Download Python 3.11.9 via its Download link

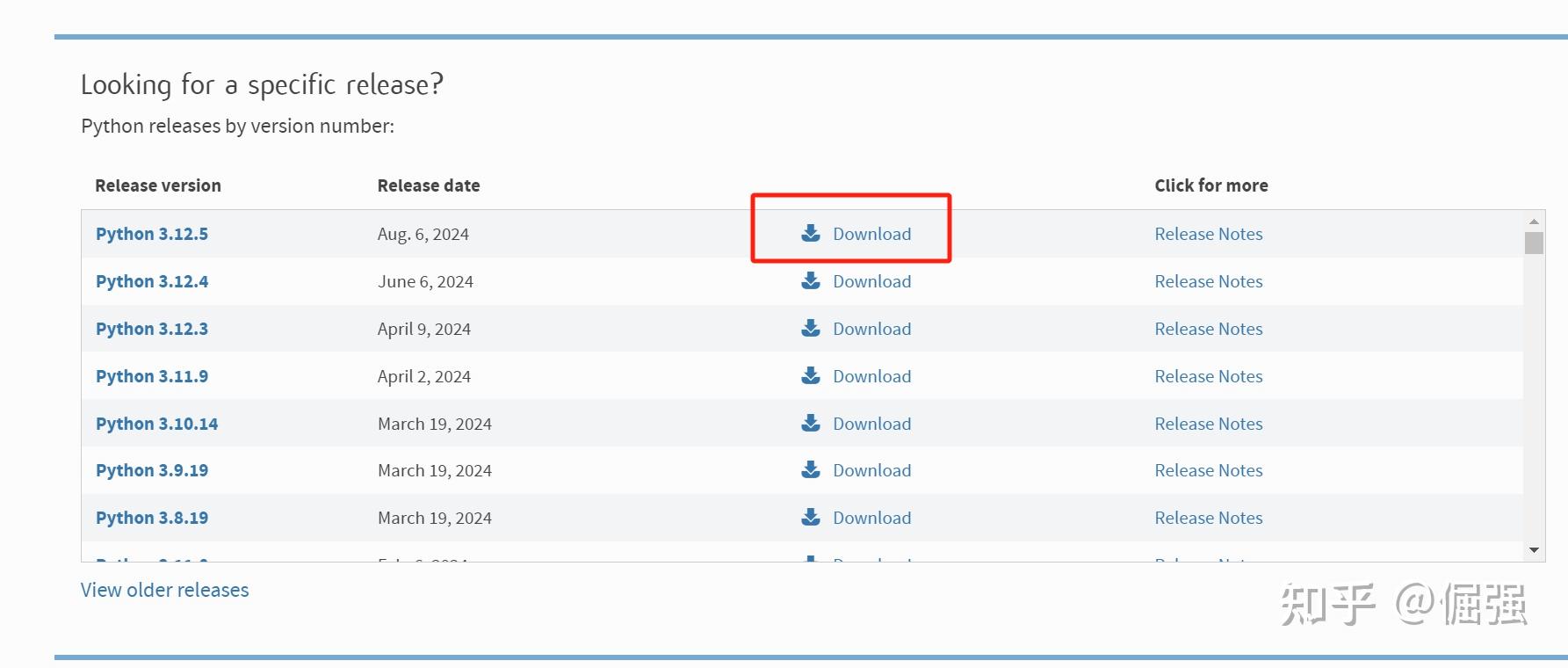click(x=872, y=376)
